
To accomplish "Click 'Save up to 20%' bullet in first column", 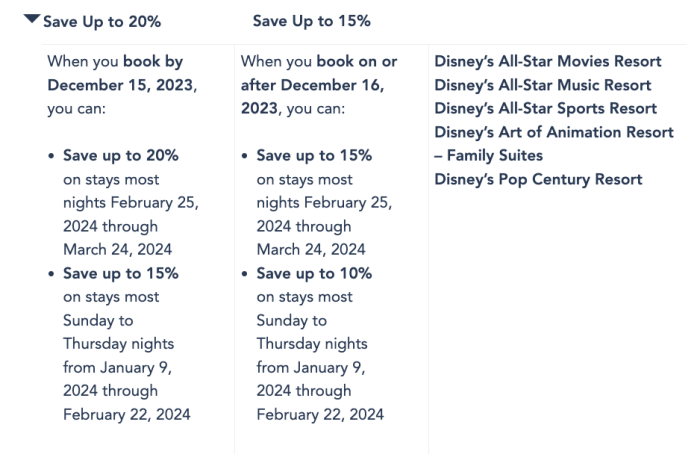I will (121, 156).
